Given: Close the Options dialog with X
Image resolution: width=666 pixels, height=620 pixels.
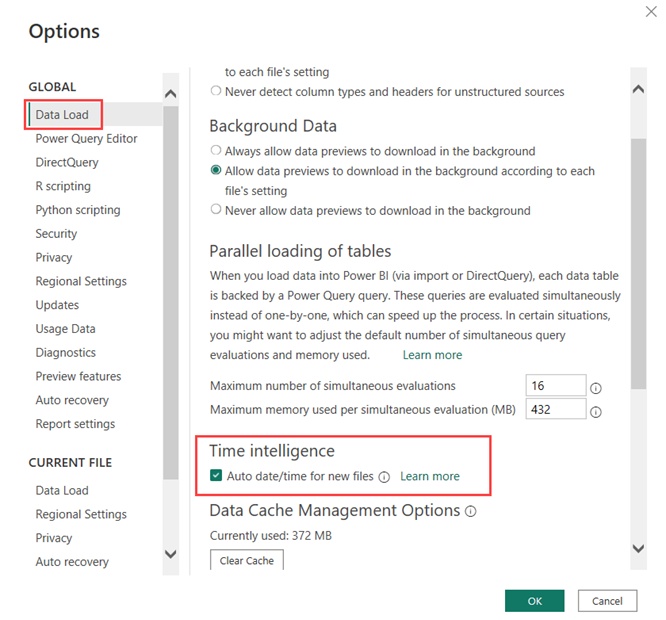Looking at the screenshot, I should coord(651,11).
